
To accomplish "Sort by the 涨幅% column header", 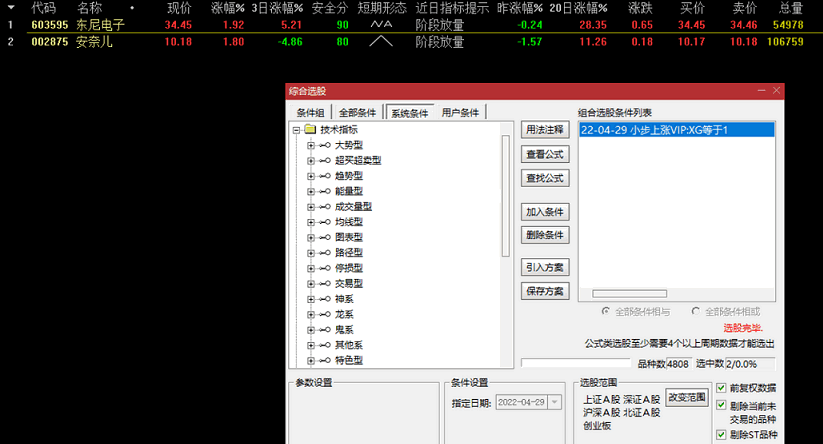I will (228, 8).
